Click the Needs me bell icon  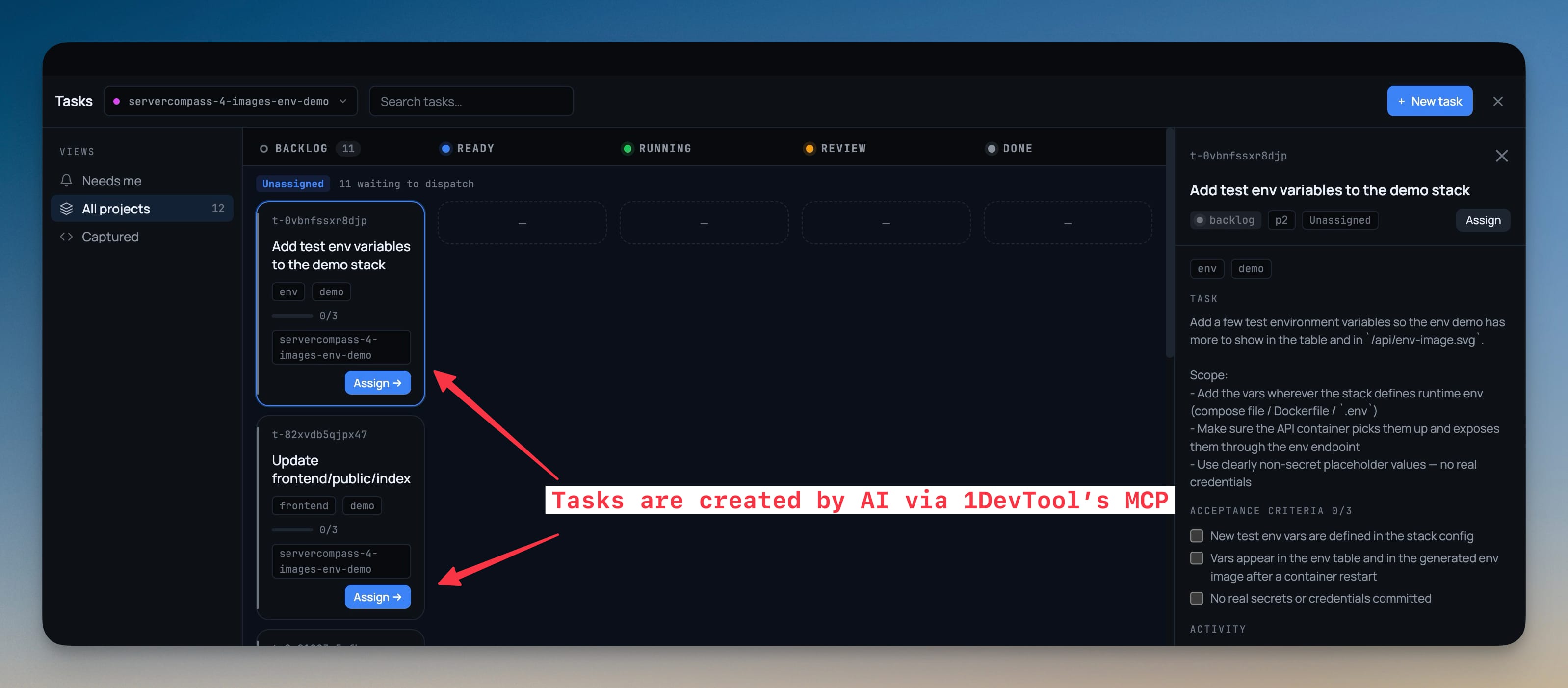66,180
